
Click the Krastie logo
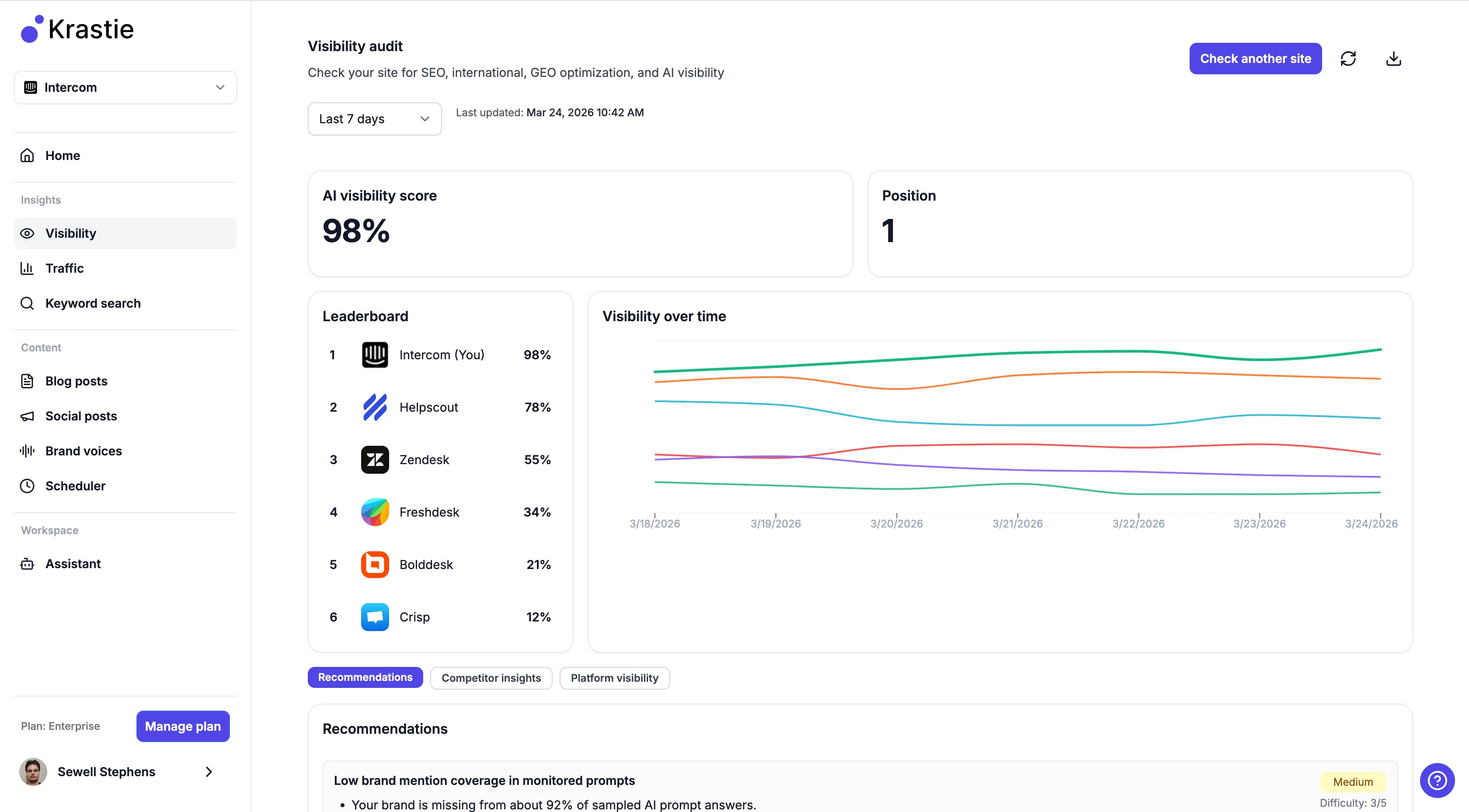click(77, 29)
